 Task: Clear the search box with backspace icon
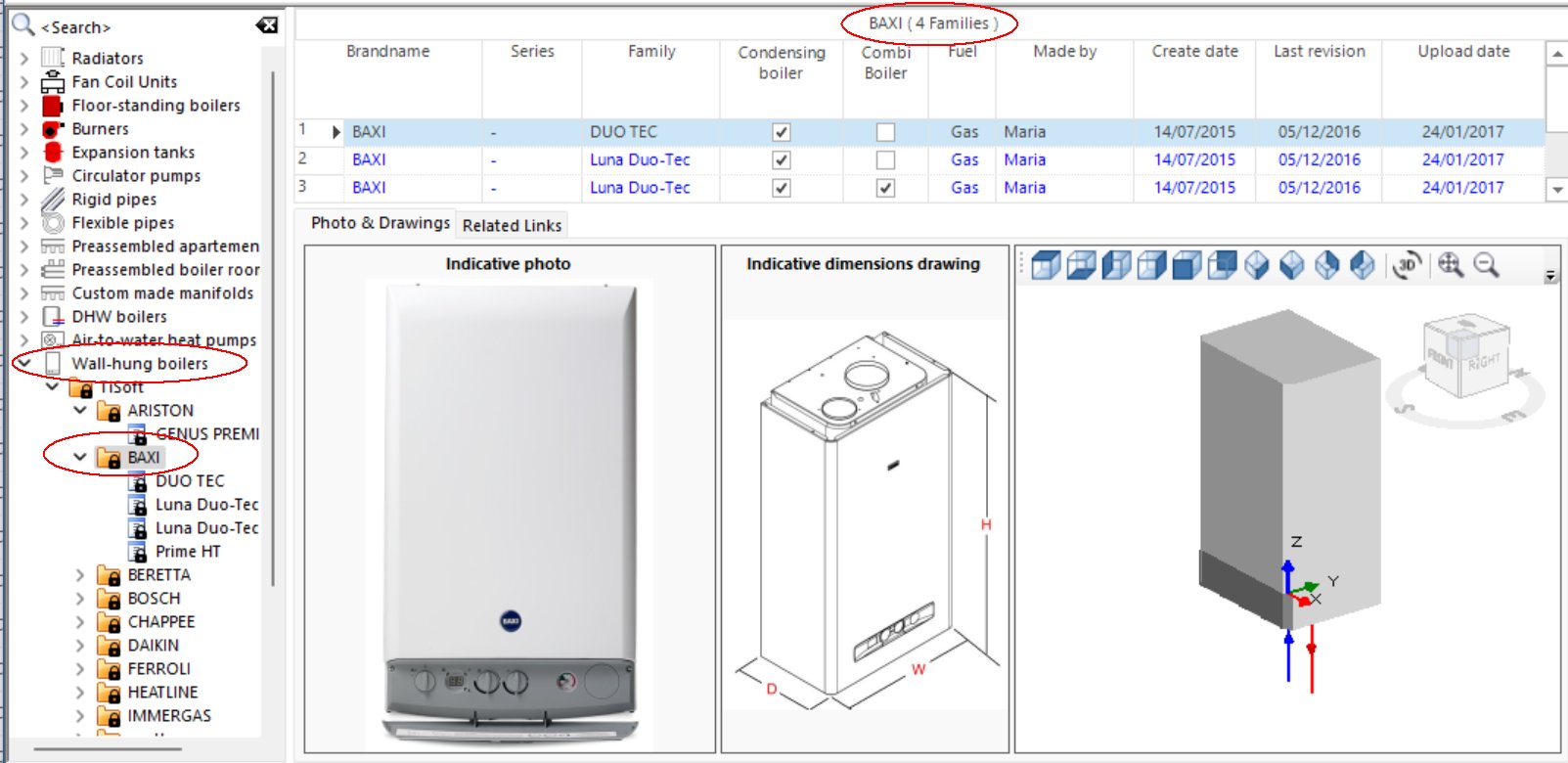266,25
